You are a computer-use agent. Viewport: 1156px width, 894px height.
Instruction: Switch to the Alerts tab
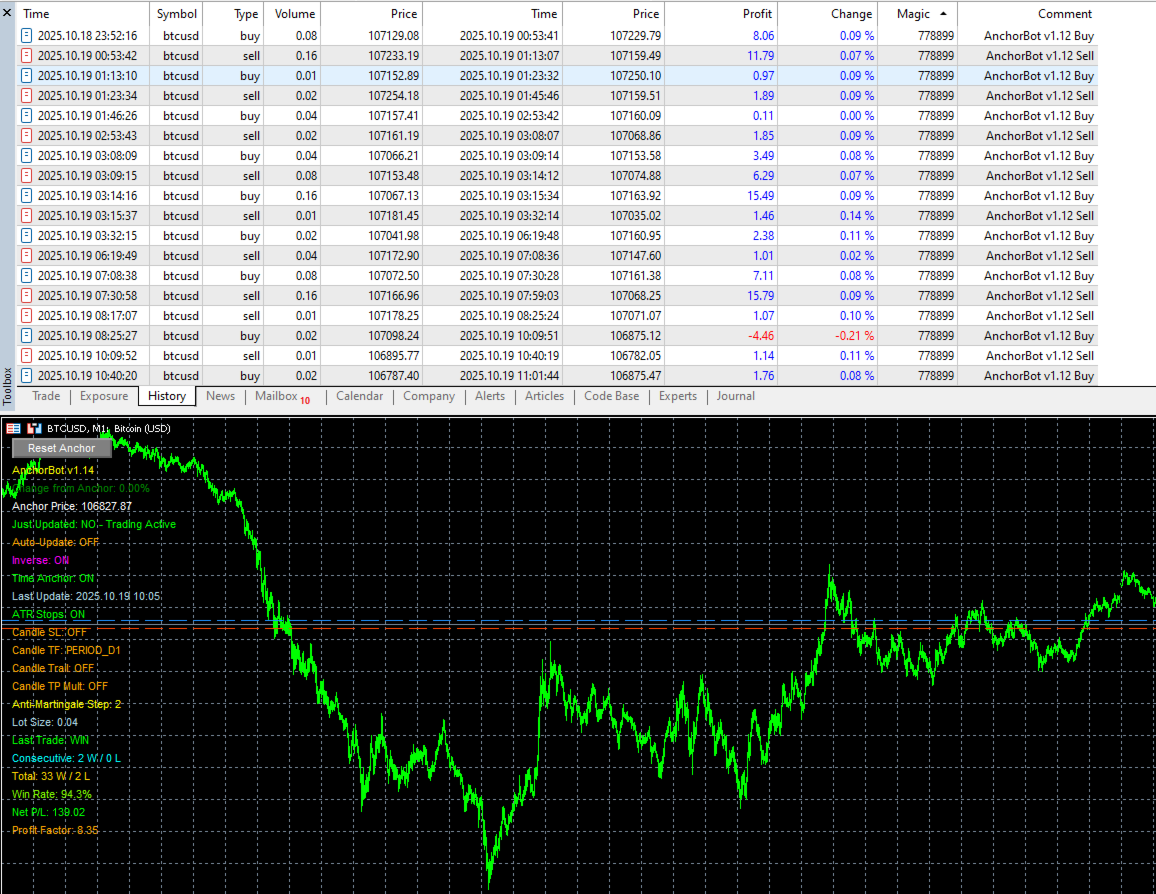[490, 396]
